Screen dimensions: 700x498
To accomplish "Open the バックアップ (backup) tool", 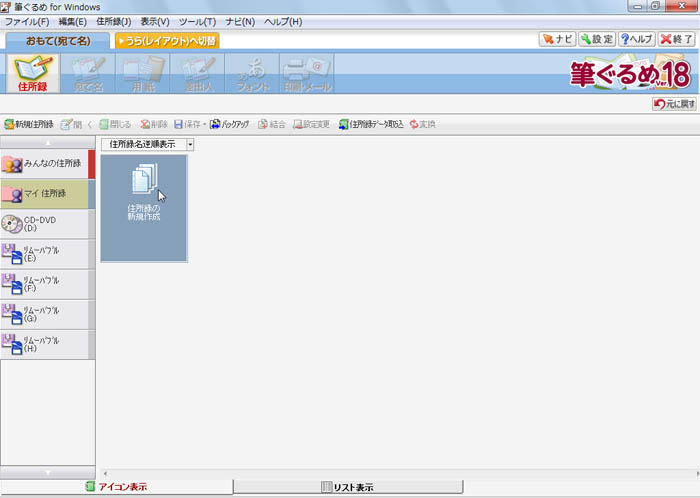I will (229, 124).
